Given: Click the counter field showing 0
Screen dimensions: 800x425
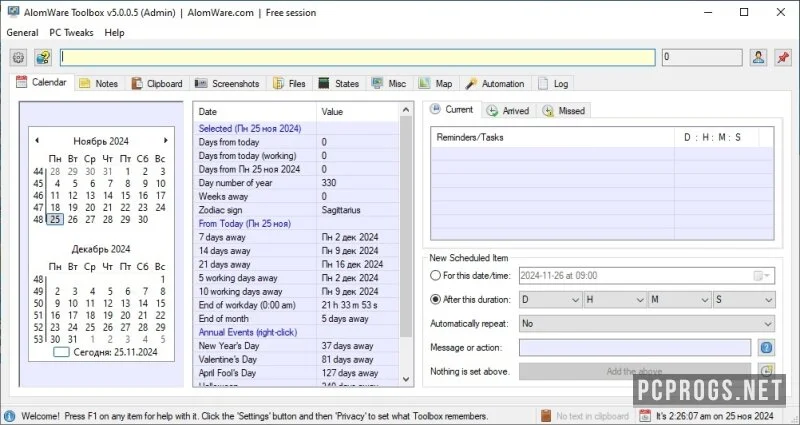Looking at the screenshot, I should (702, 57).
